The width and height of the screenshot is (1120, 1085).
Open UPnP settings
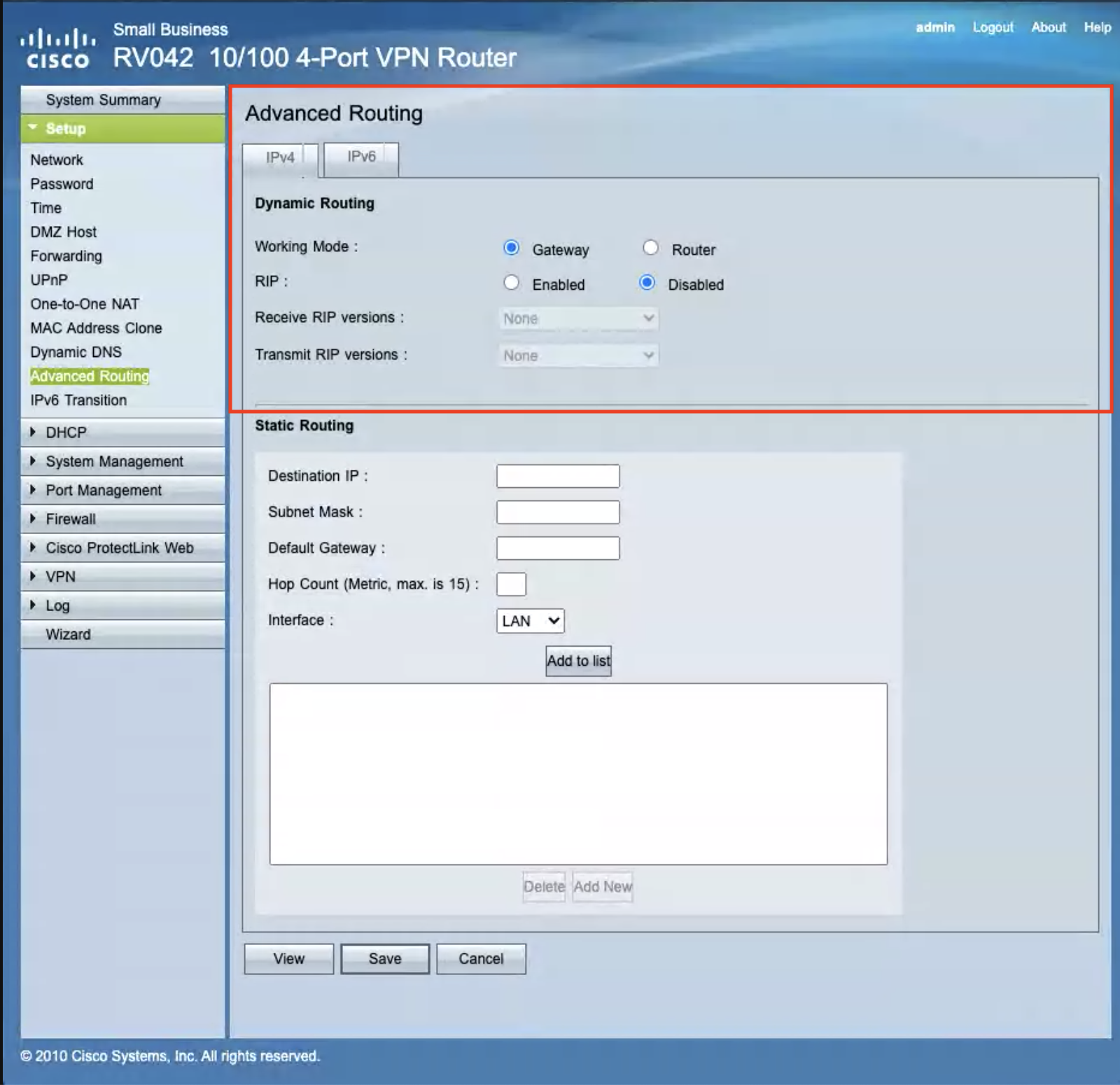click(x=49, y=280)
